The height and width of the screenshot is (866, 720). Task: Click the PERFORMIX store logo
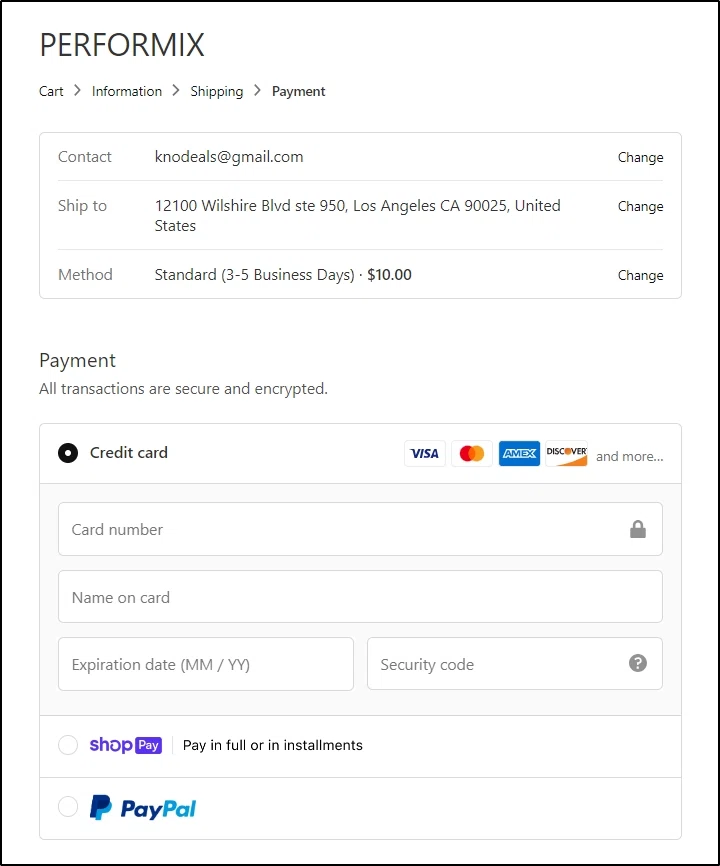pyautogui.click(x=121, y=44)
